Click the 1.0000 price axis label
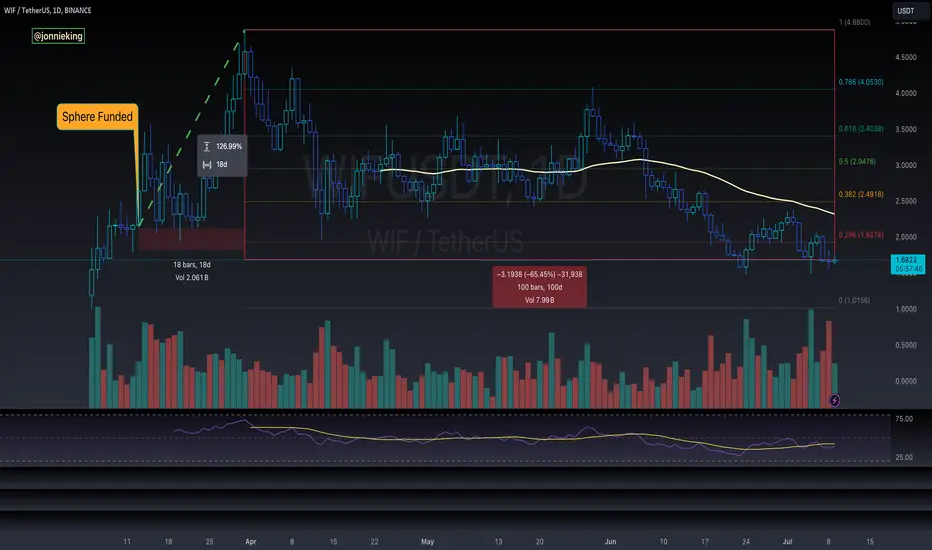The width and height of the screenshot is (932, 550). [x=906, y=309]
